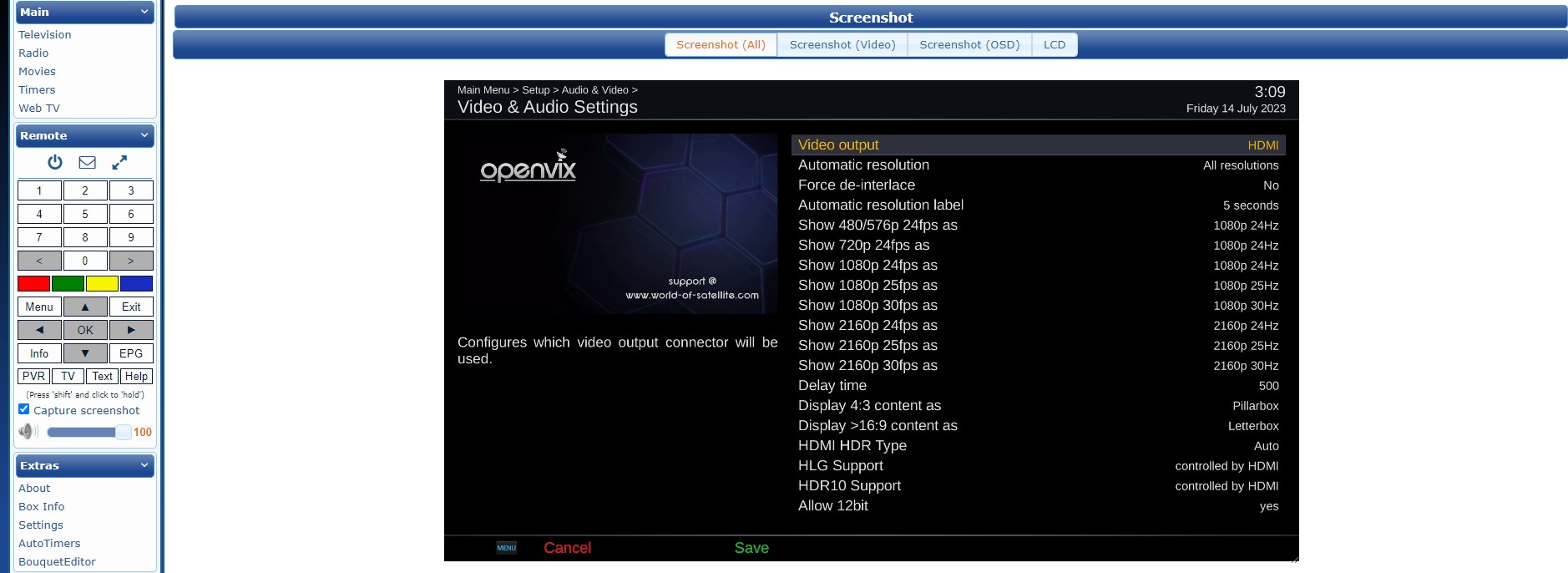The width and height of the screenshot is (1568, 573).
Task: Uncheck the Capture screenshot checkbox
Action: [24, 409]
